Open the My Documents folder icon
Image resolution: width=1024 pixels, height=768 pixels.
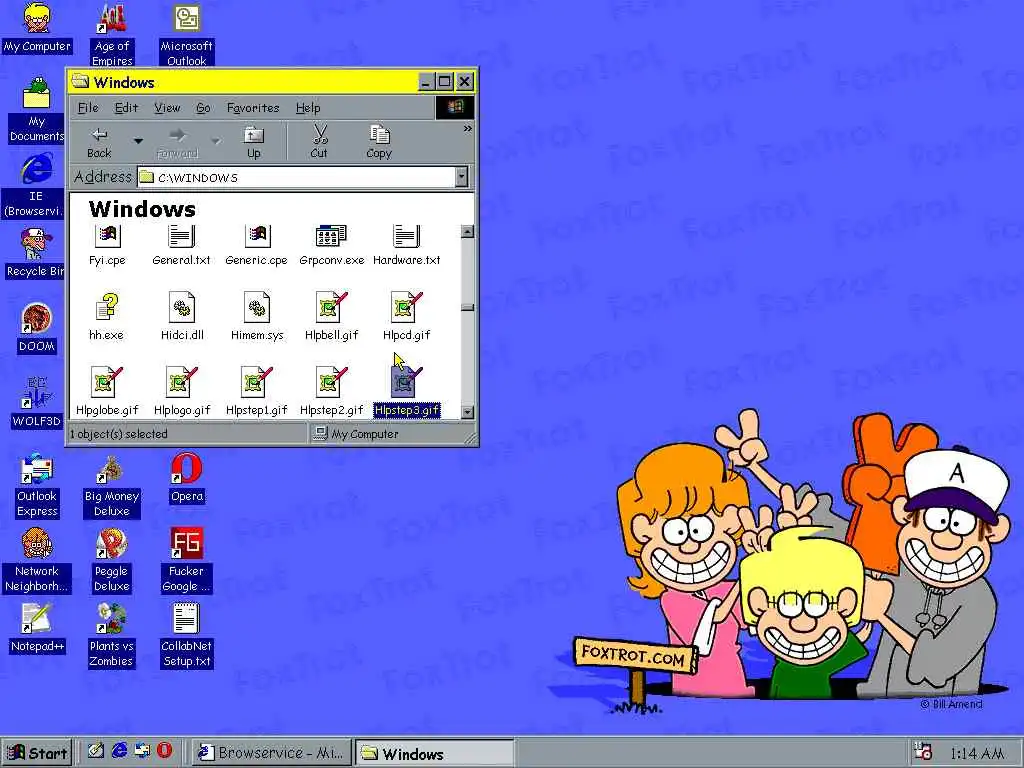pos(37,110)
